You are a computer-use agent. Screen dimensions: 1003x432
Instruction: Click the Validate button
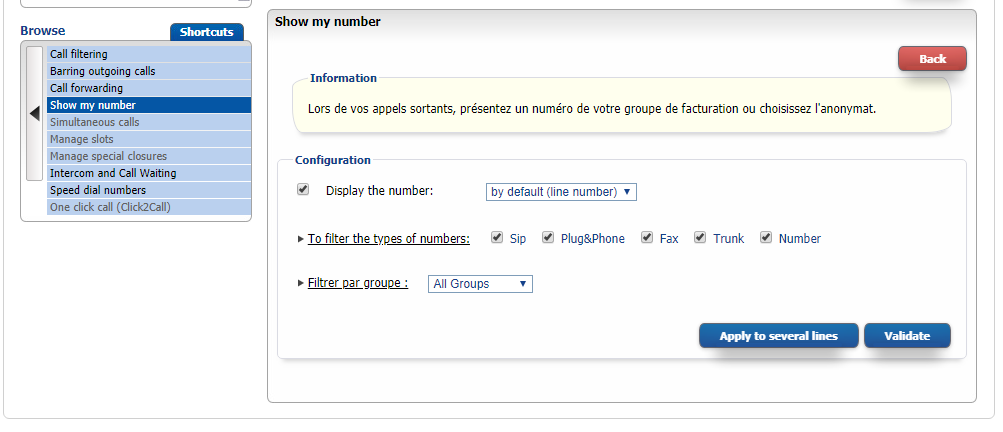907,336
